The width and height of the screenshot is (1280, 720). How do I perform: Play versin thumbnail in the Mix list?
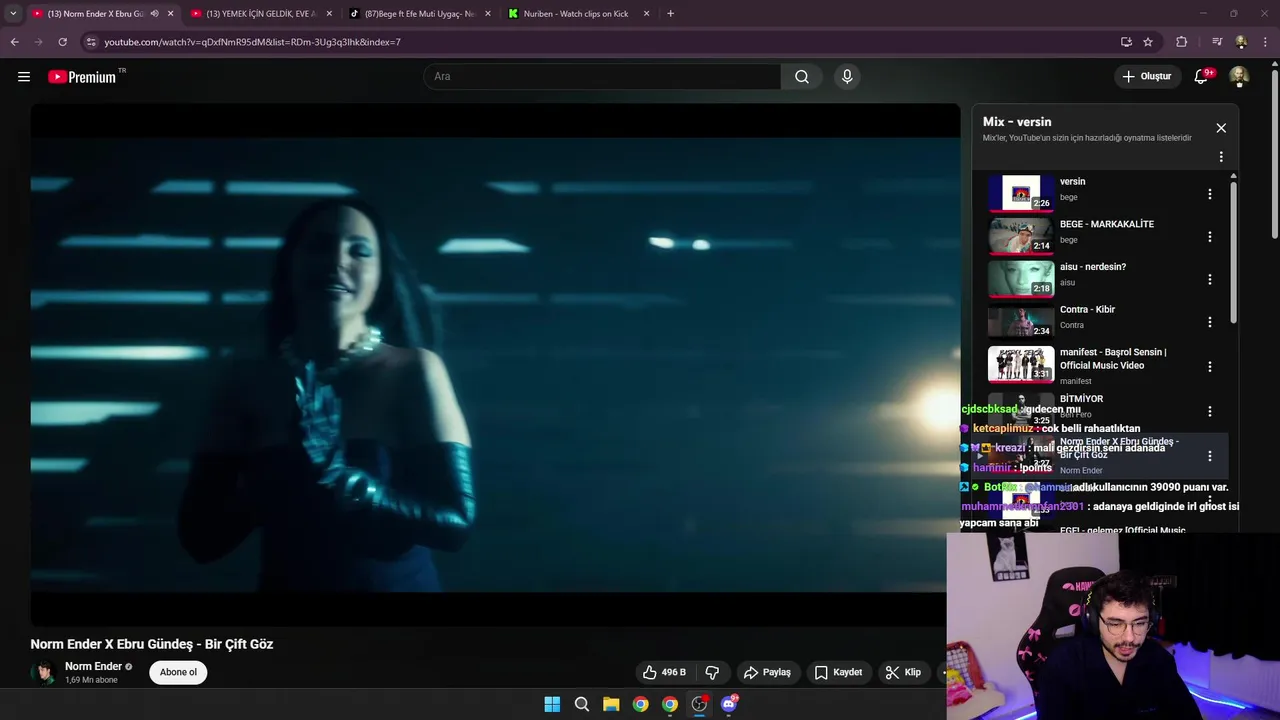pos(1021,194)
